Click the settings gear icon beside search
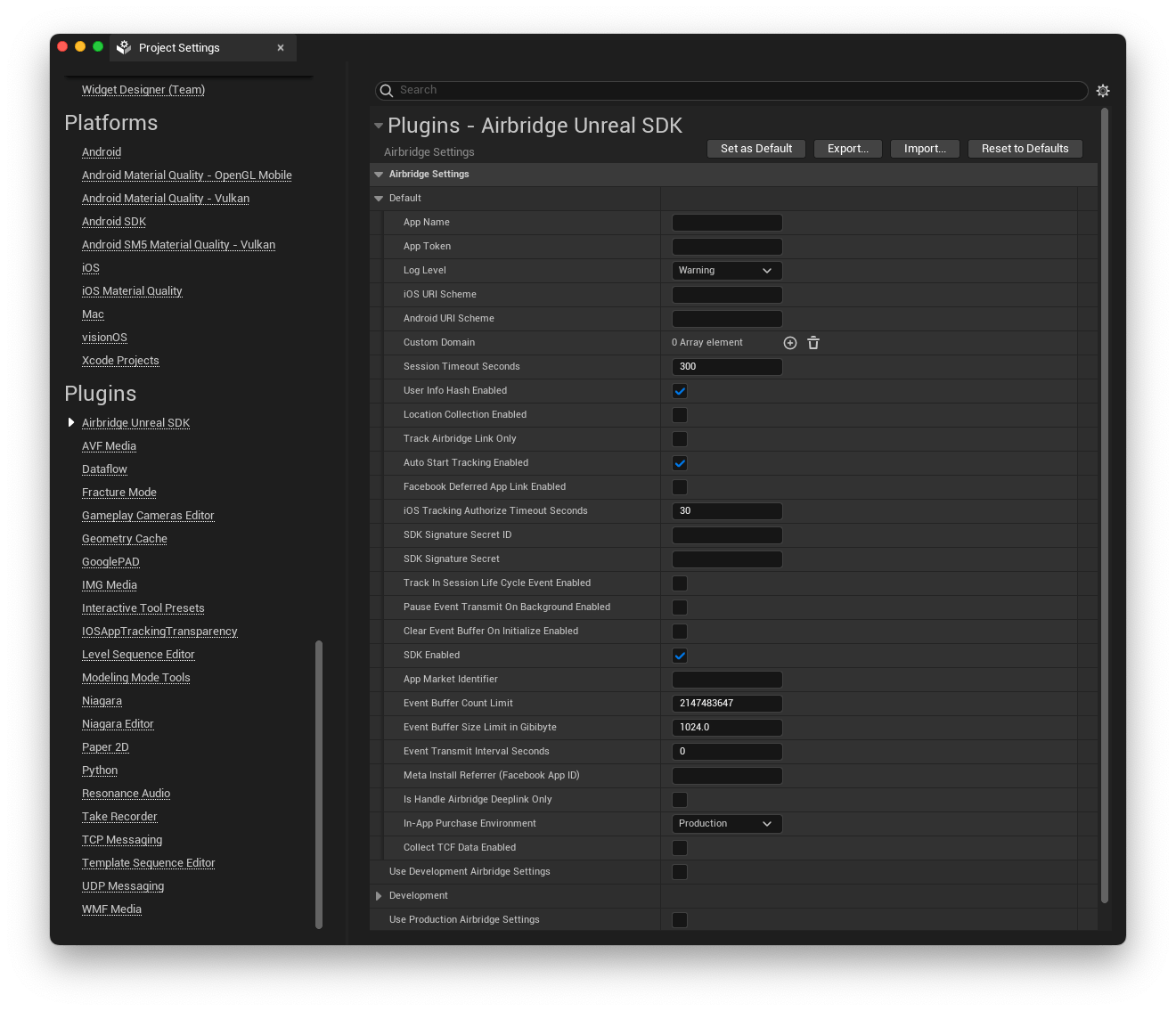Image resolution: width=1176 pixels, height=1011 pixels. (1103, 91)
